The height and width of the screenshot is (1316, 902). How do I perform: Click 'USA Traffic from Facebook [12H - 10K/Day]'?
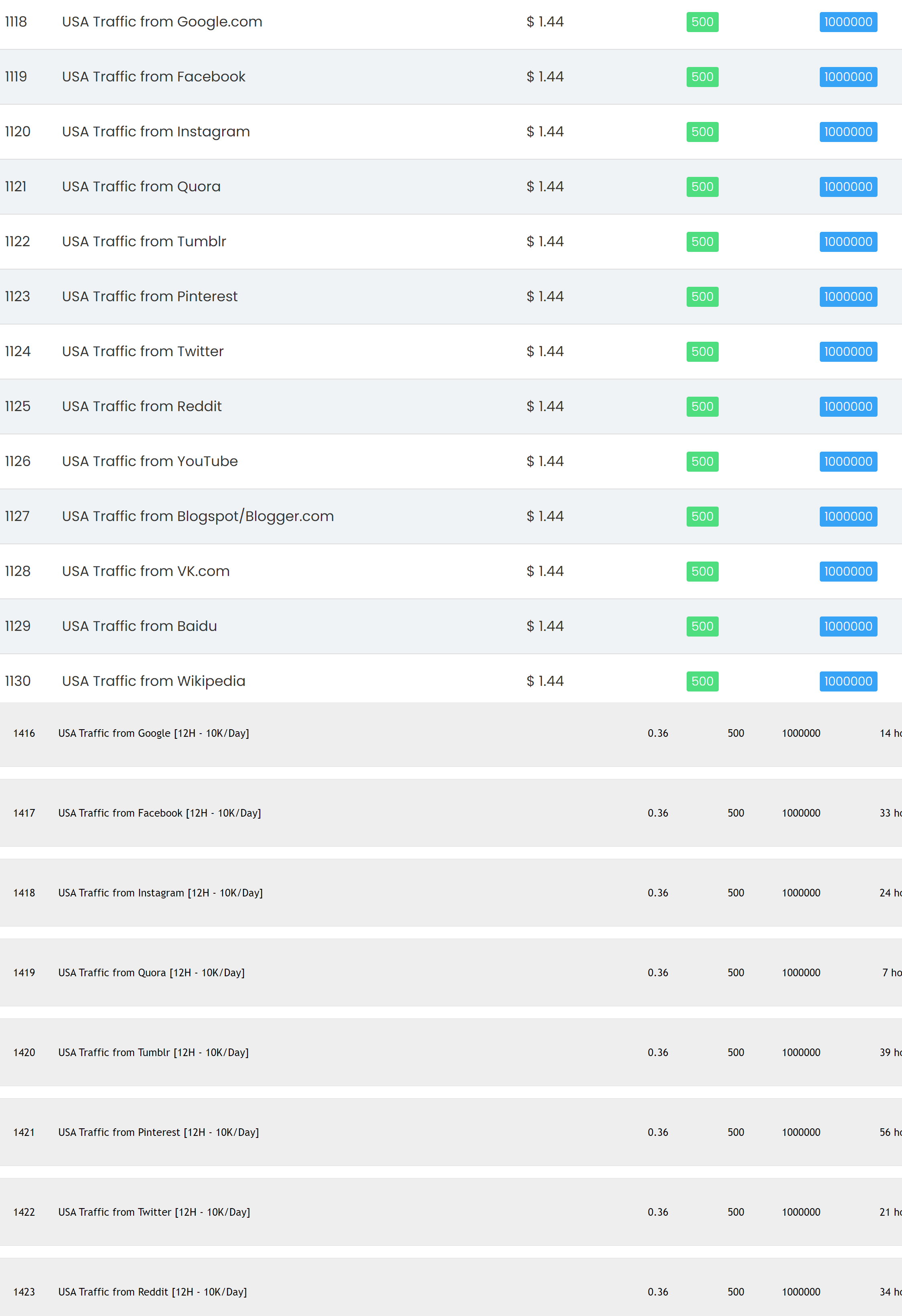click(160, 813)
